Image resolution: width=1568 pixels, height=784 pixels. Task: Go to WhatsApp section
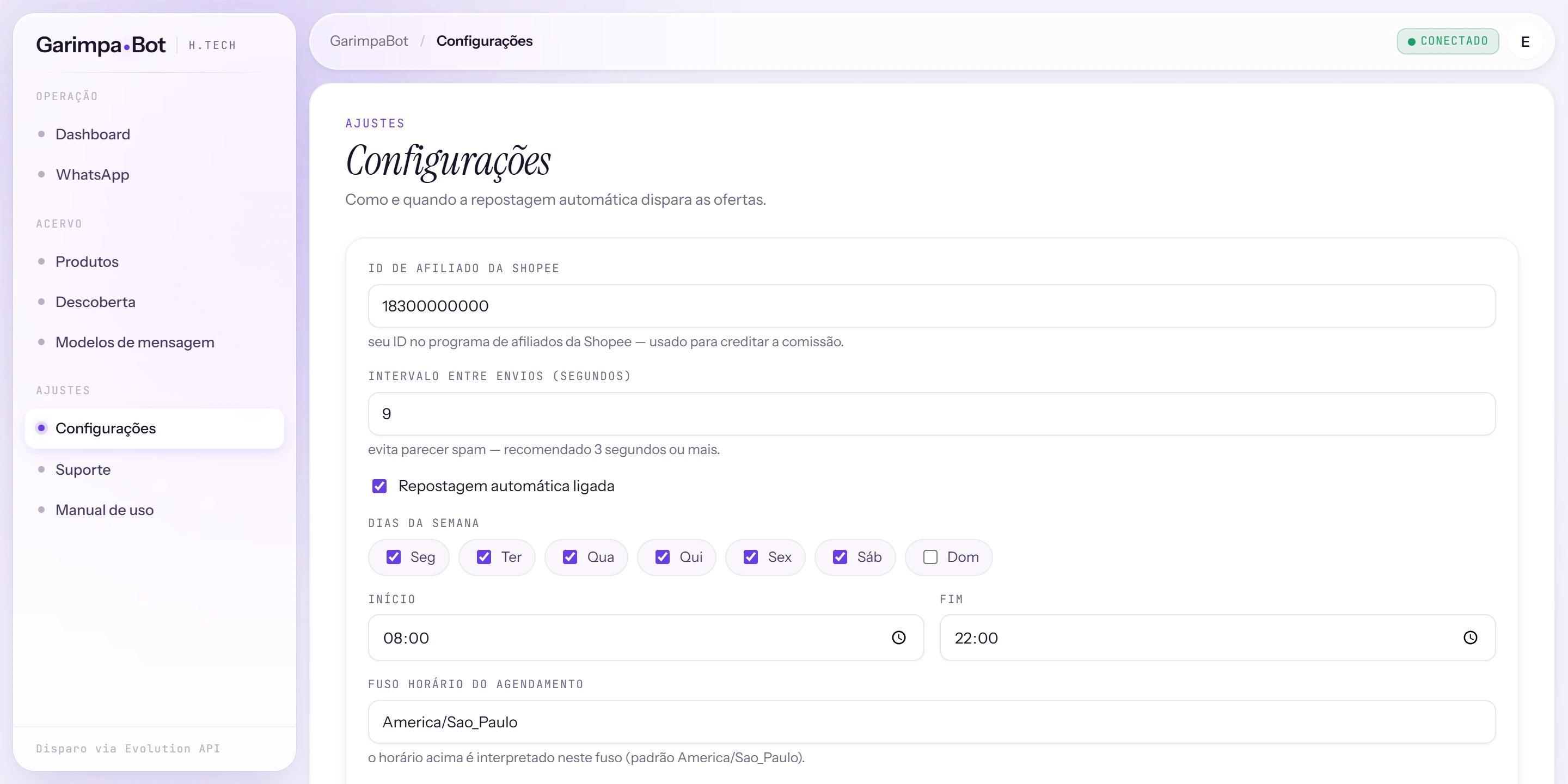pos(154,175)
